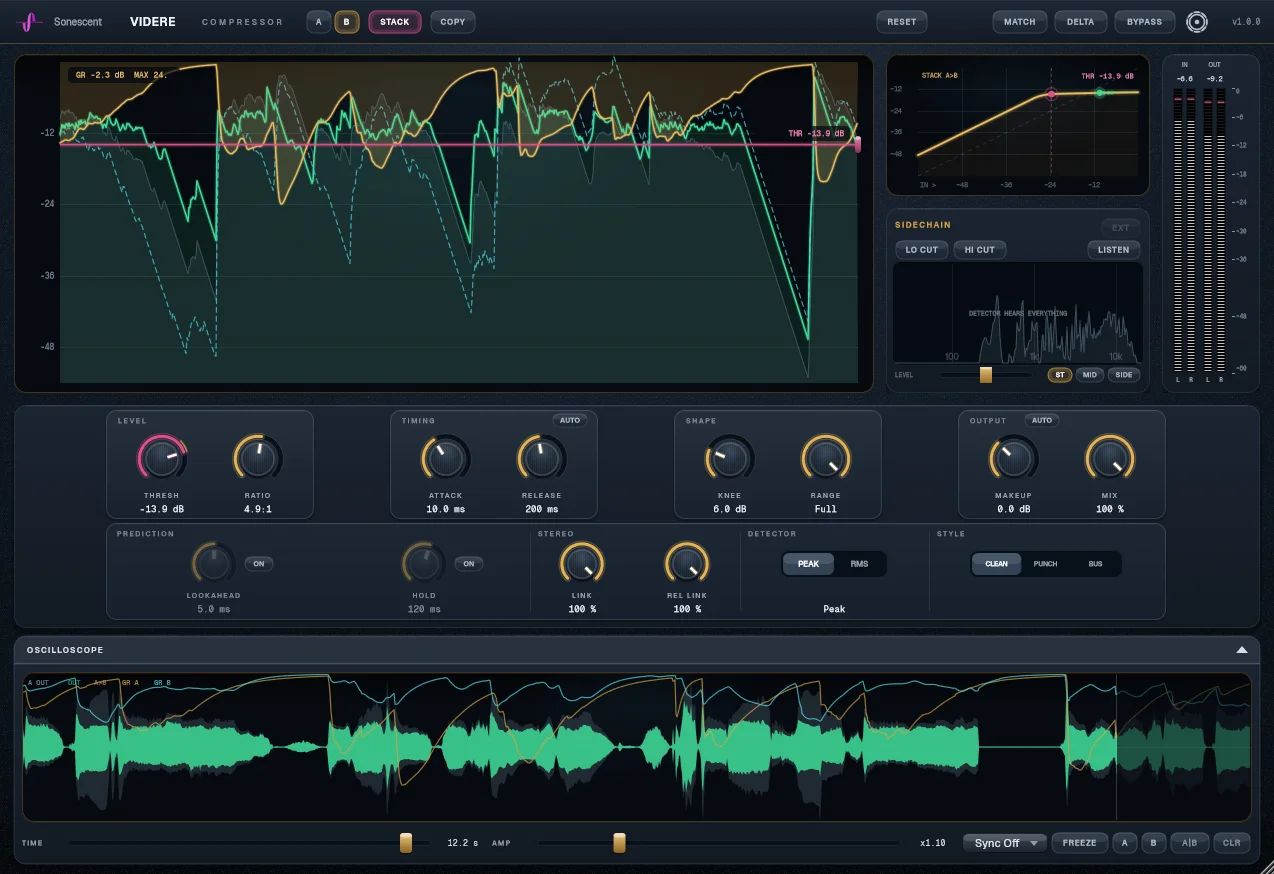Click the KNEE knob

point(729,459)
